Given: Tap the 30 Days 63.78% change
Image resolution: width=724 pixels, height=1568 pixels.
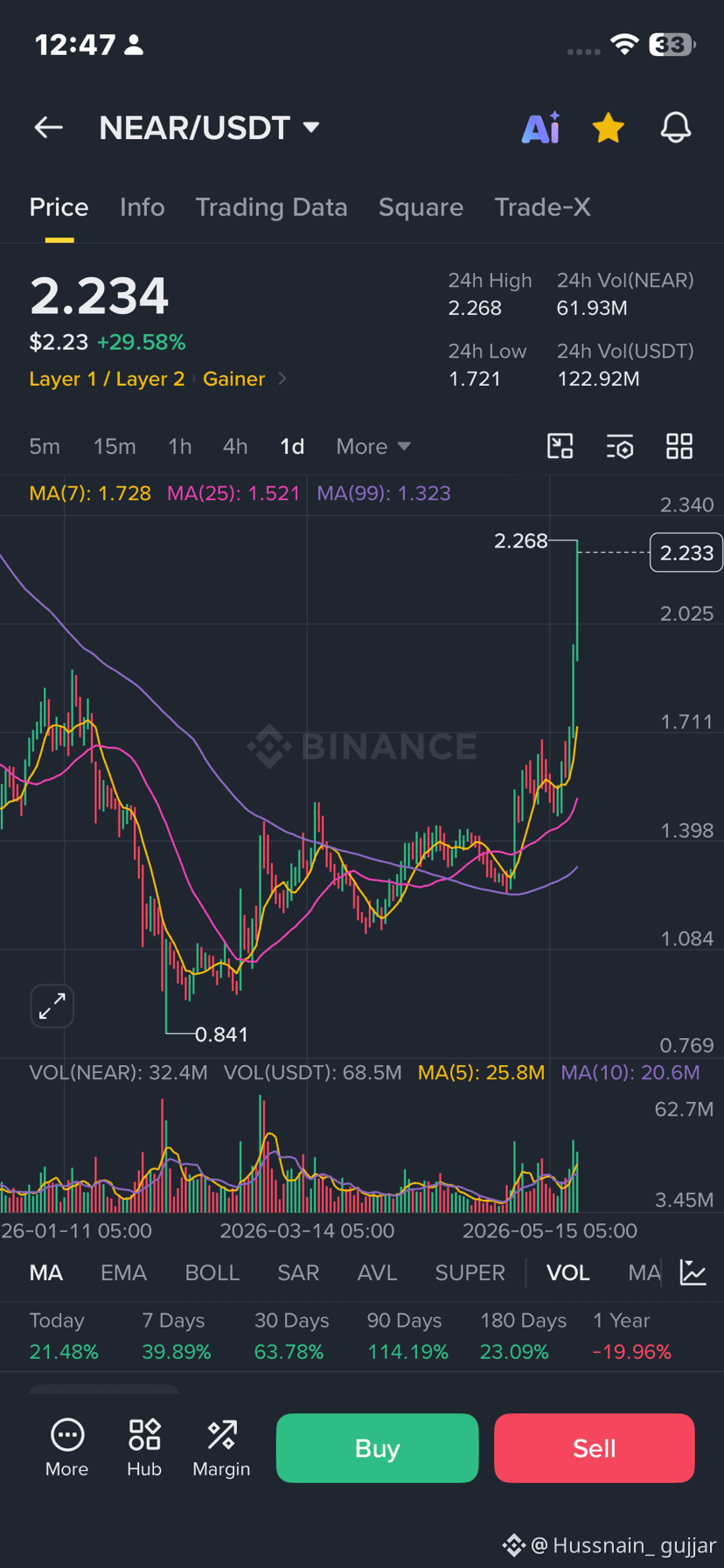Looking at the screenshot, I should [291, 1336].
